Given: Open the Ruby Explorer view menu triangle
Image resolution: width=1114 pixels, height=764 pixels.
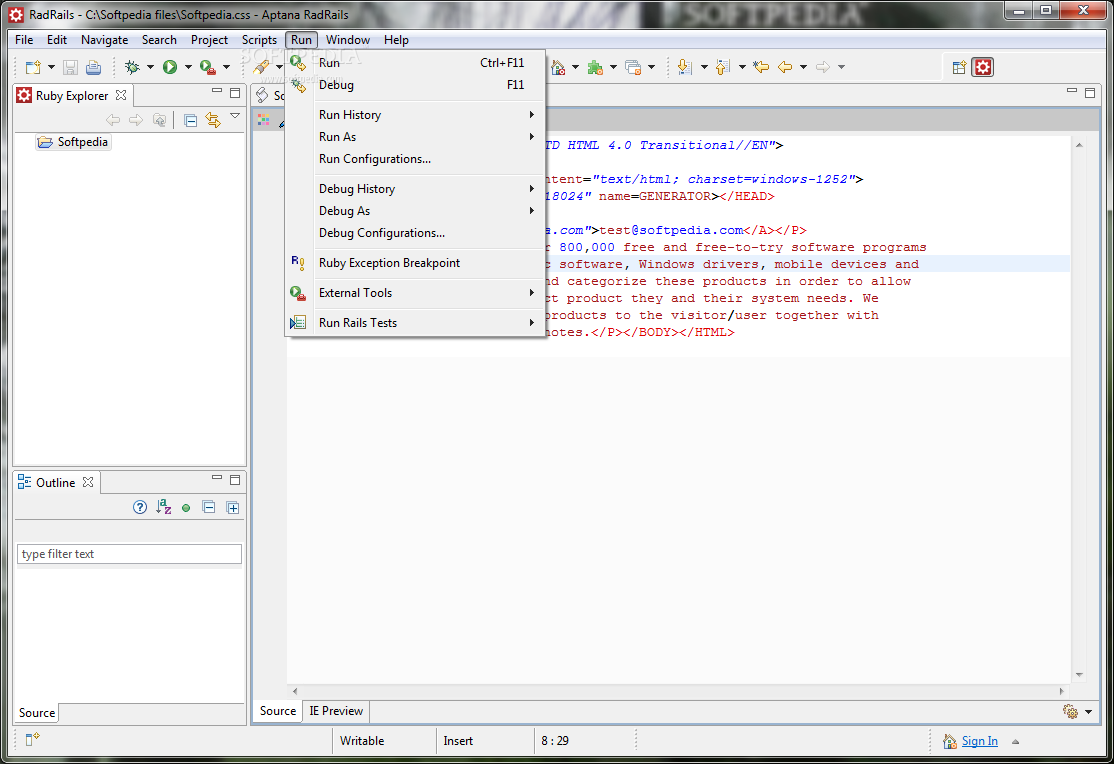Looking at the screenshot, I should (235, 116).
